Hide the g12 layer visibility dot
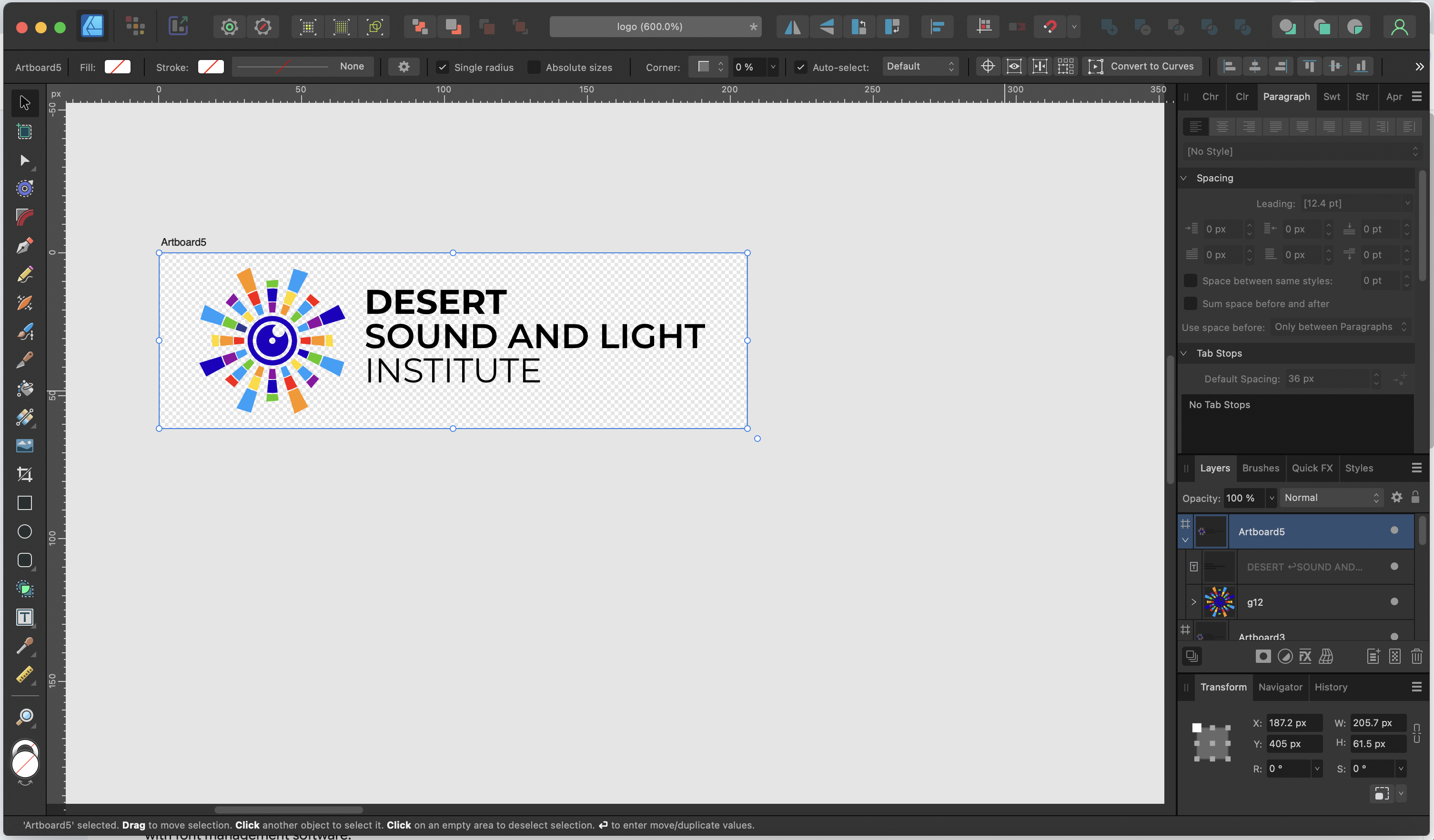1434x840 pixels. pyautogui.click(x=1394, y=602)
